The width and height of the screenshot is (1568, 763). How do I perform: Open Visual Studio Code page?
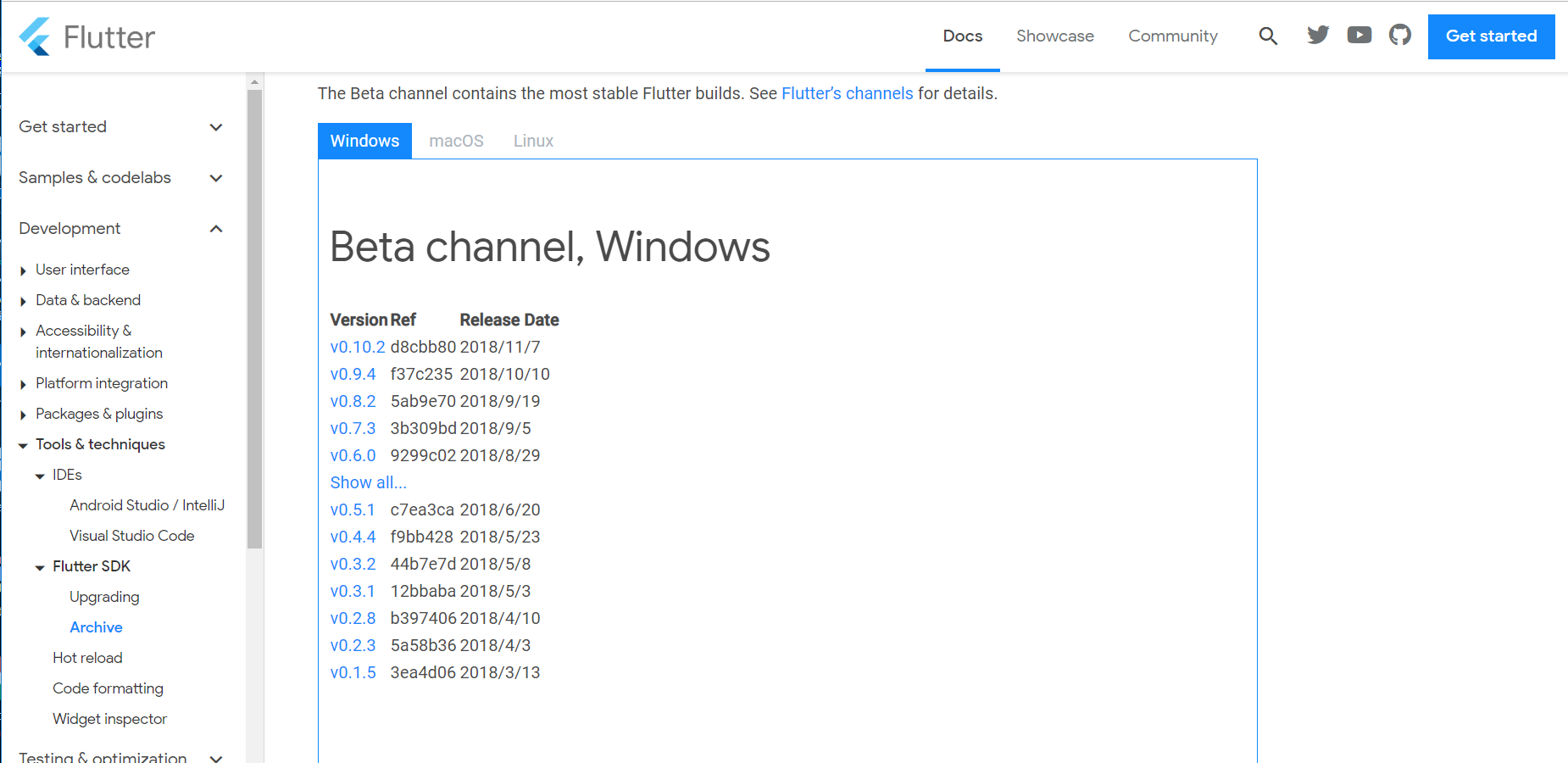(132, 536)
